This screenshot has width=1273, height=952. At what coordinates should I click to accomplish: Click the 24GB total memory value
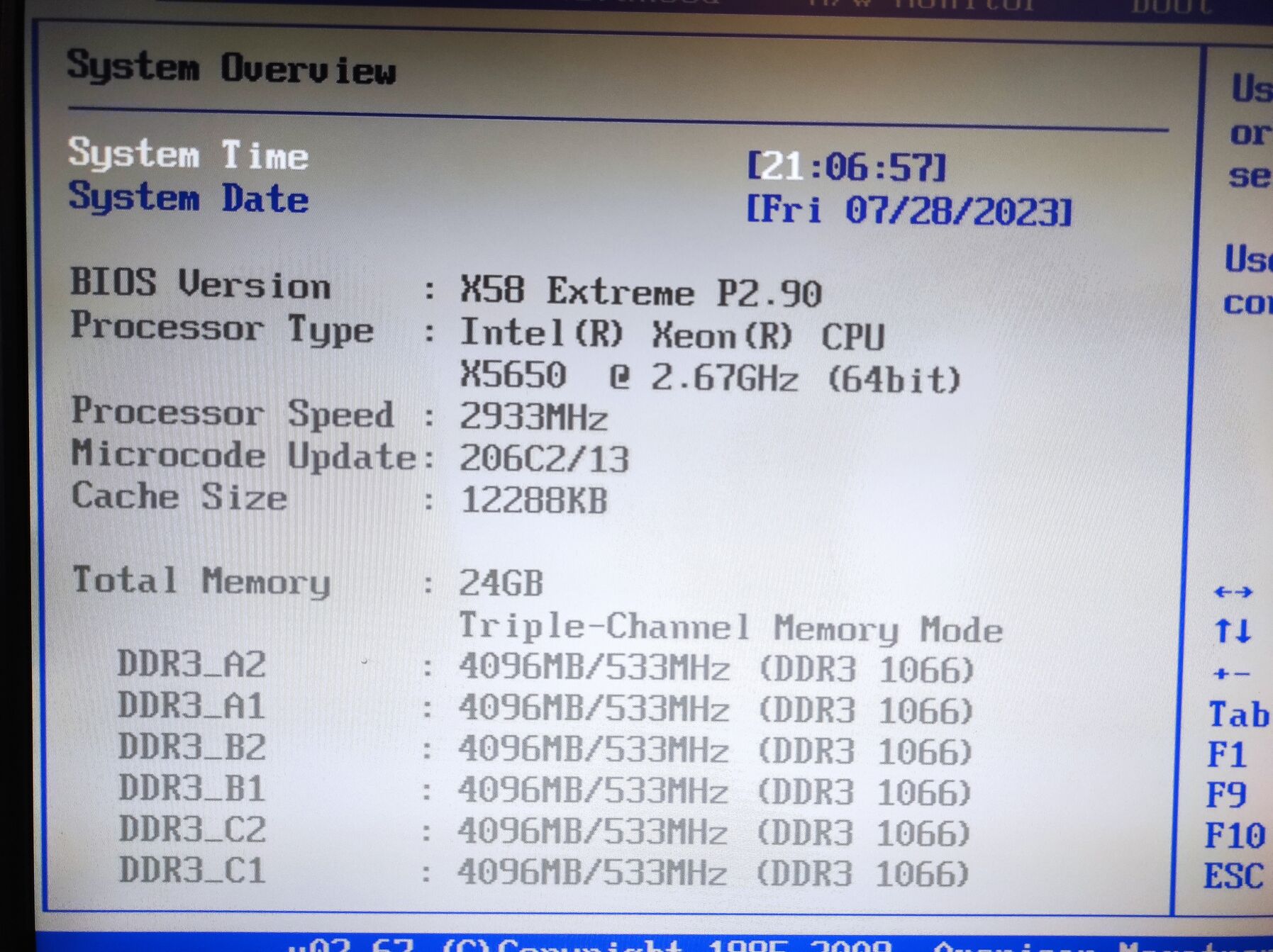point(501,583)
